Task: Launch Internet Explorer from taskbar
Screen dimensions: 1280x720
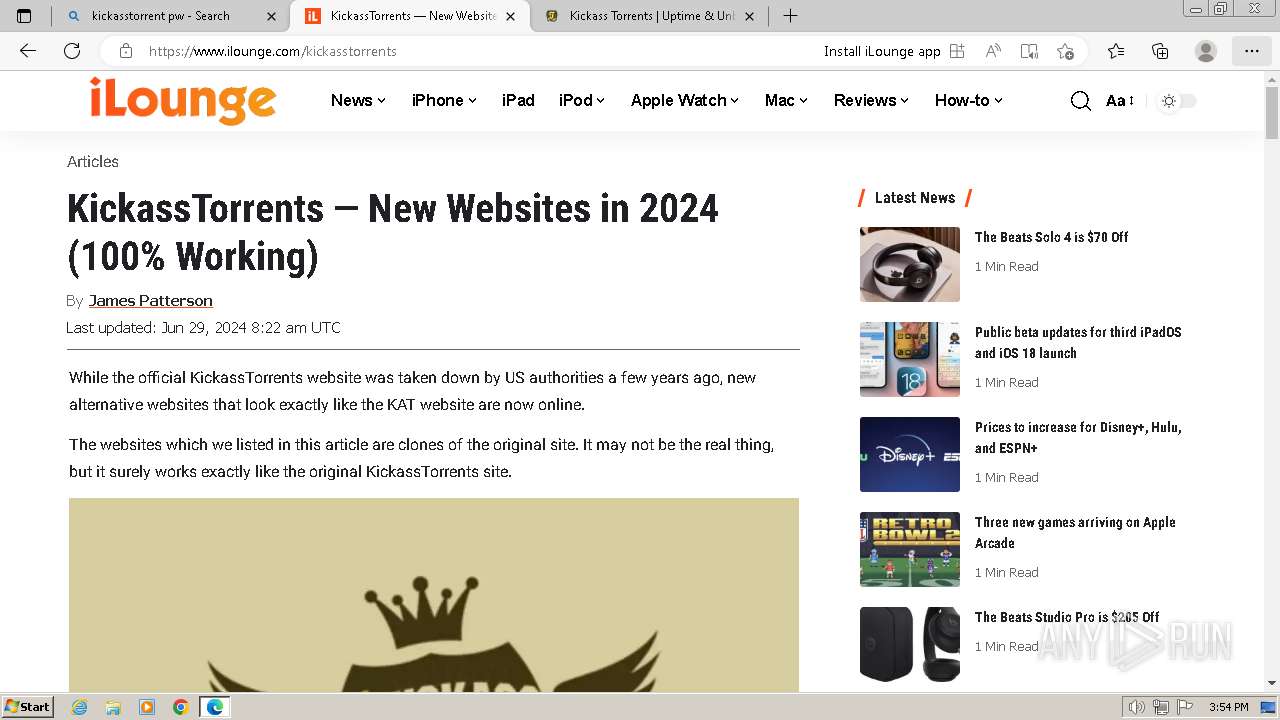Action: (79, 707)
